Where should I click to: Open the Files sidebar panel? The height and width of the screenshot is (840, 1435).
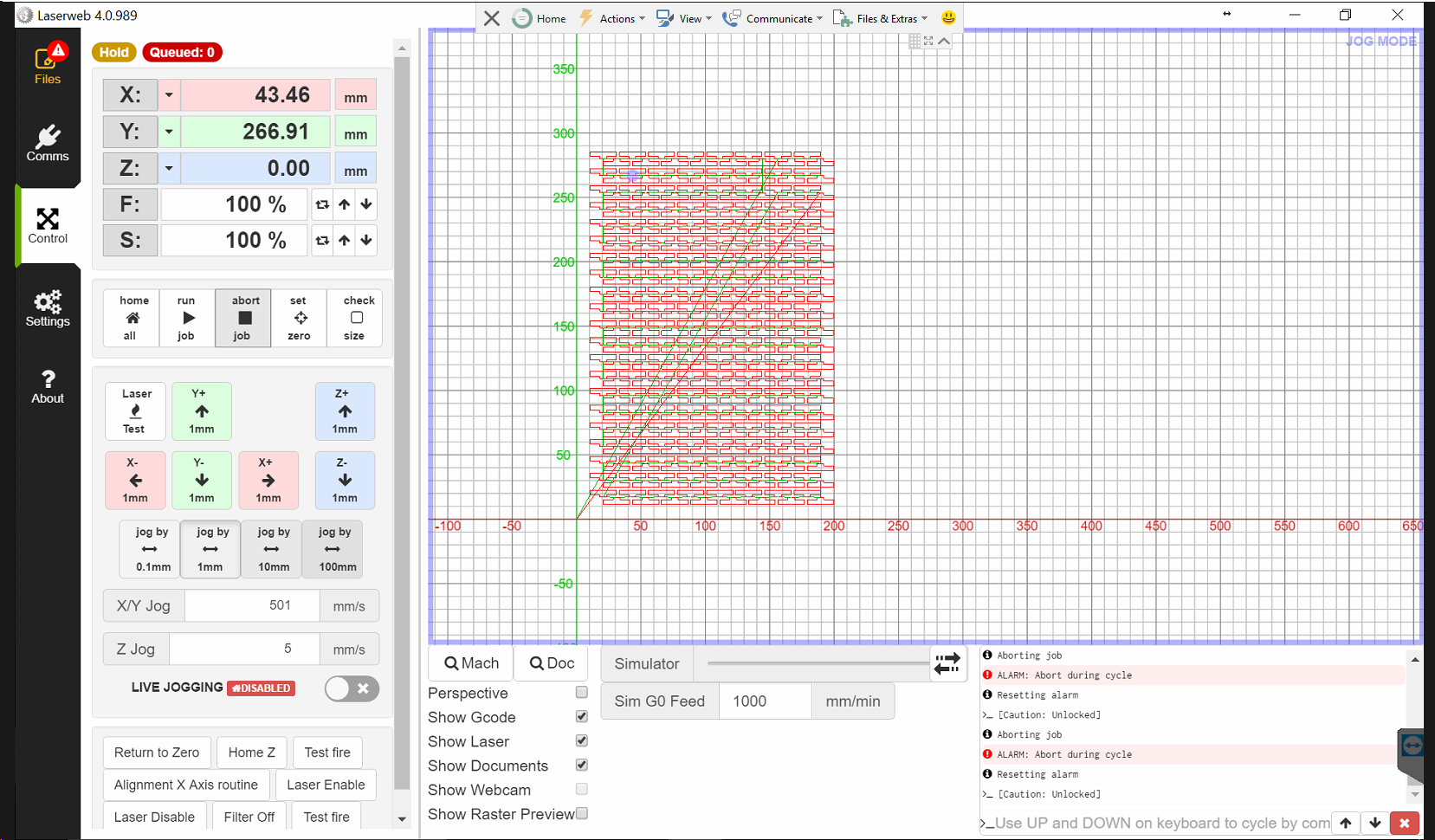click(48, 65)
